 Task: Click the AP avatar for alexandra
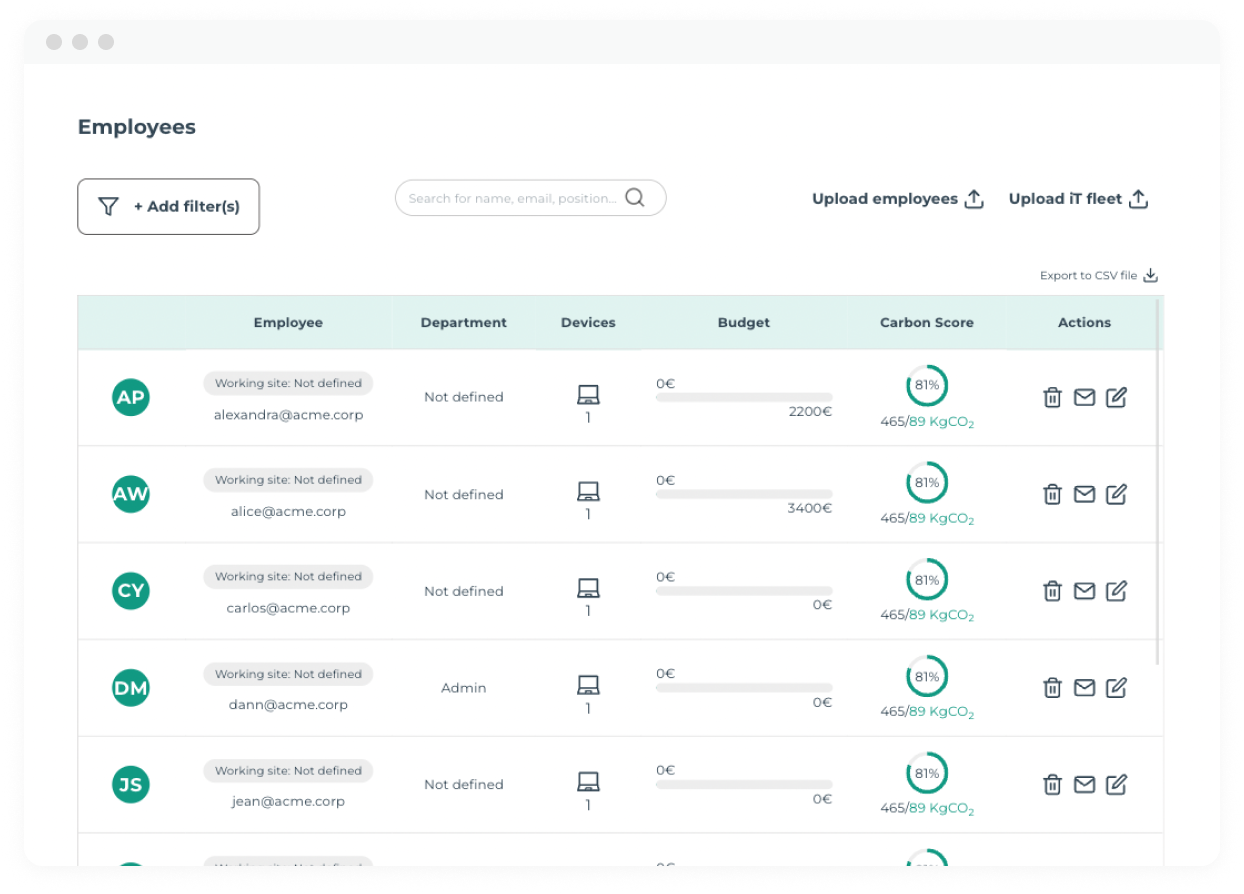point(130,397)
